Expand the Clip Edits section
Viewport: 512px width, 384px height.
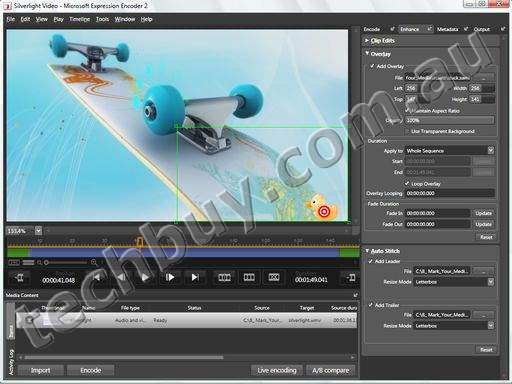(x=367, y=40)
